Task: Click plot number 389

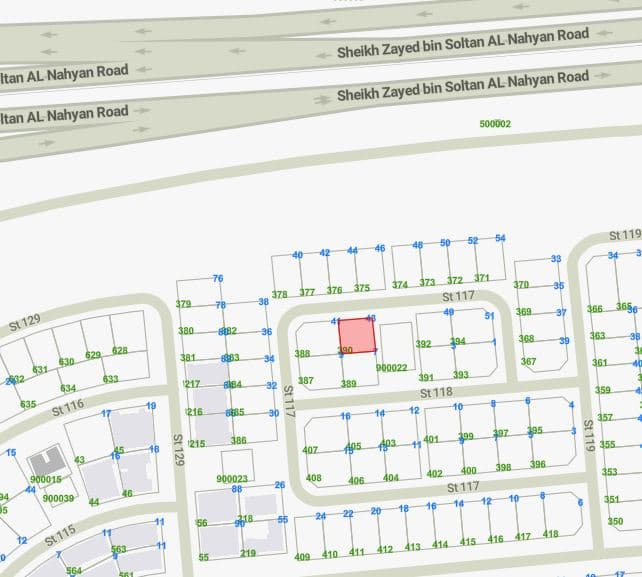Action: point(348,383)
